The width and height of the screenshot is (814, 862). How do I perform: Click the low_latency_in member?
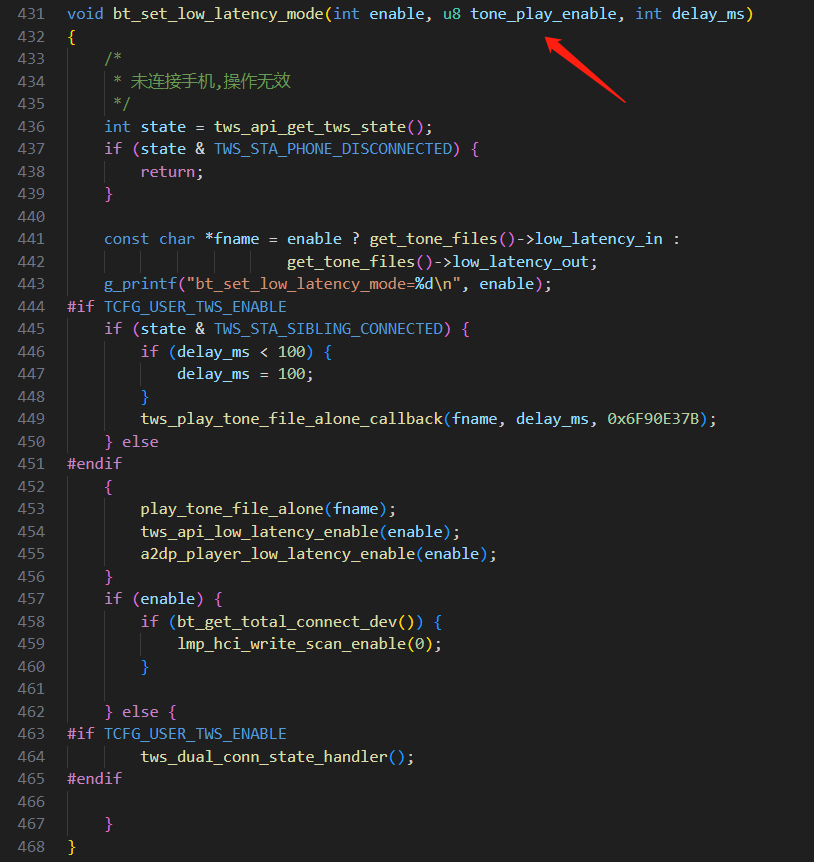[598, 239]
